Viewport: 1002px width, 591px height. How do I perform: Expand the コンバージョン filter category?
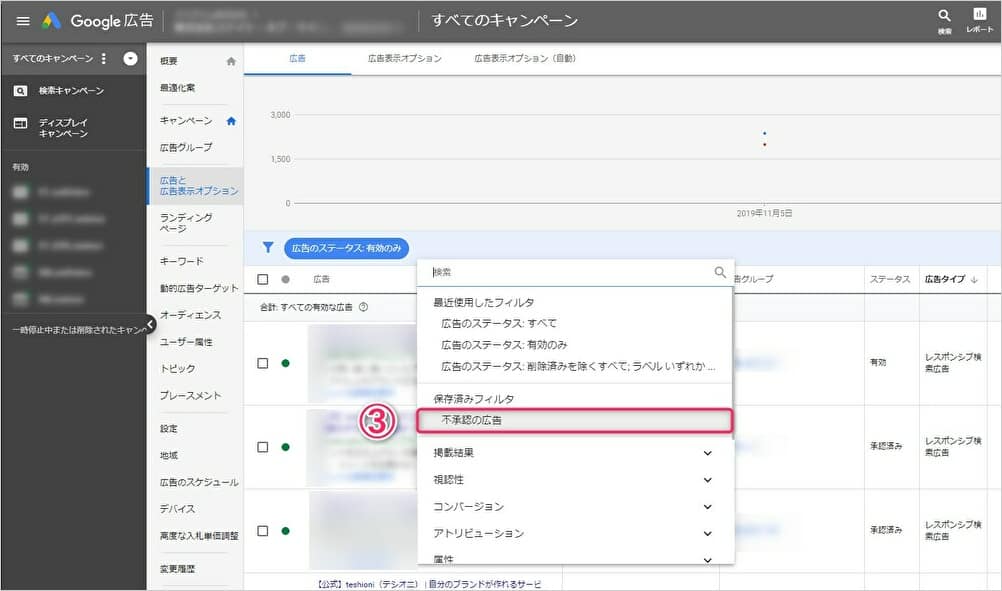click(x=707, y=507)
